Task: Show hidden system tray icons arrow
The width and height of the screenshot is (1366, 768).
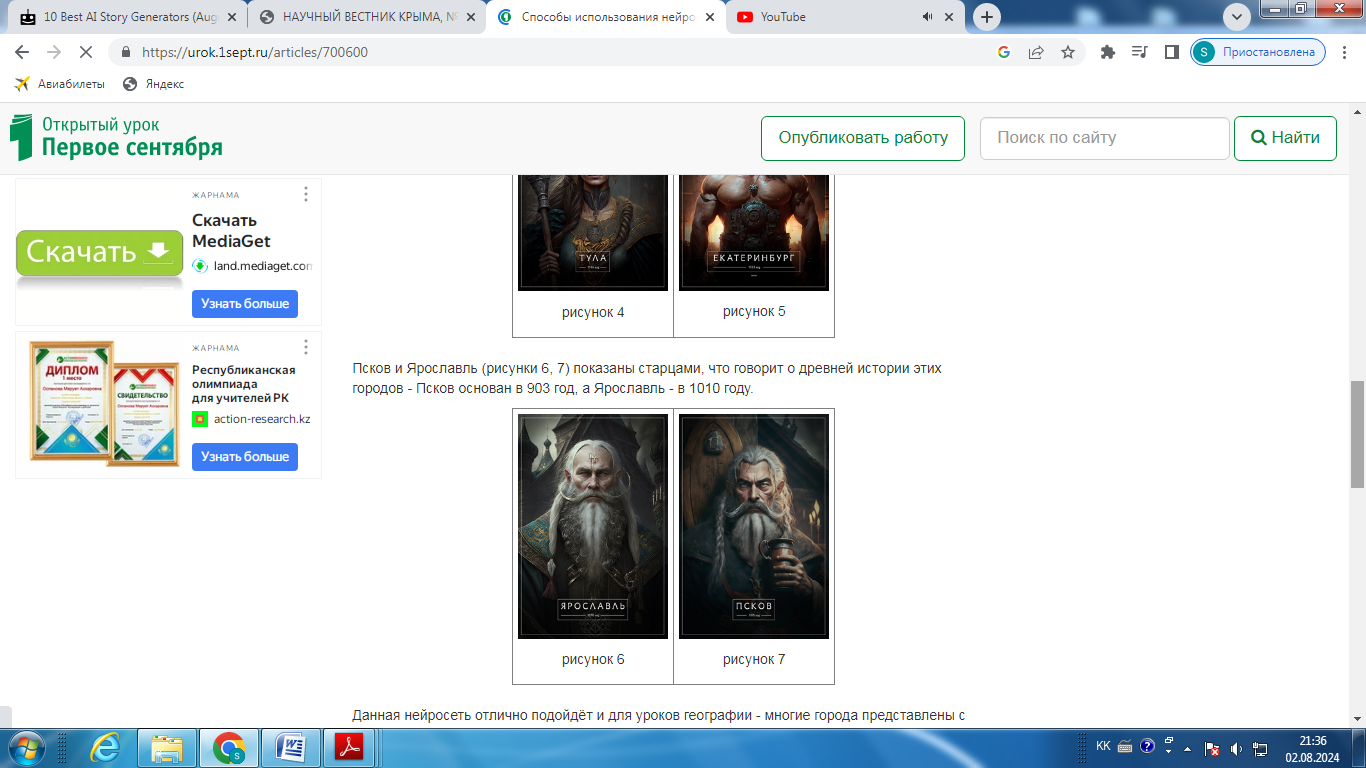Action: [x=1187, y=748]
